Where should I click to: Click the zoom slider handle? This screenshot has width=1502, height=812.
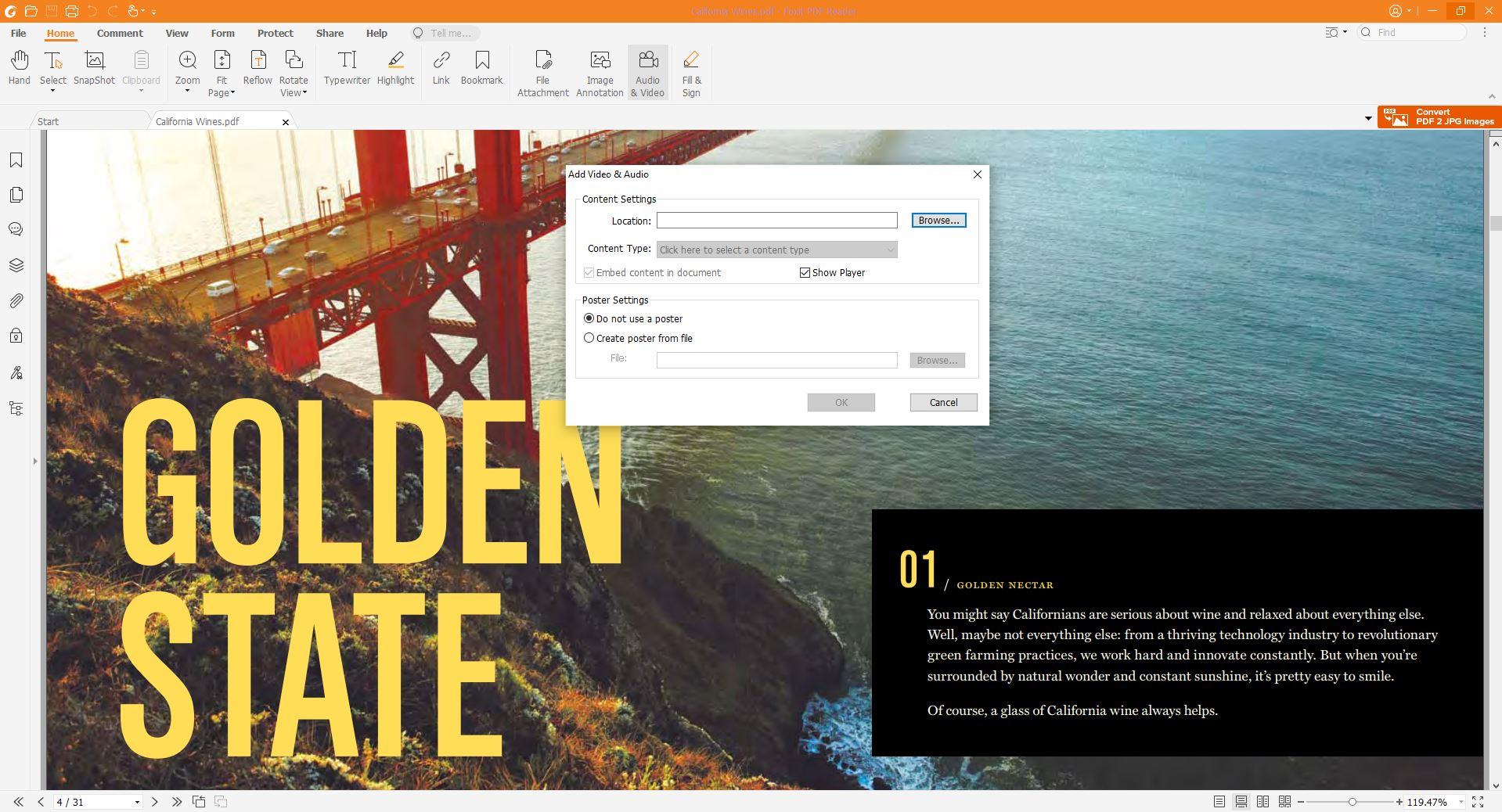1352,802
